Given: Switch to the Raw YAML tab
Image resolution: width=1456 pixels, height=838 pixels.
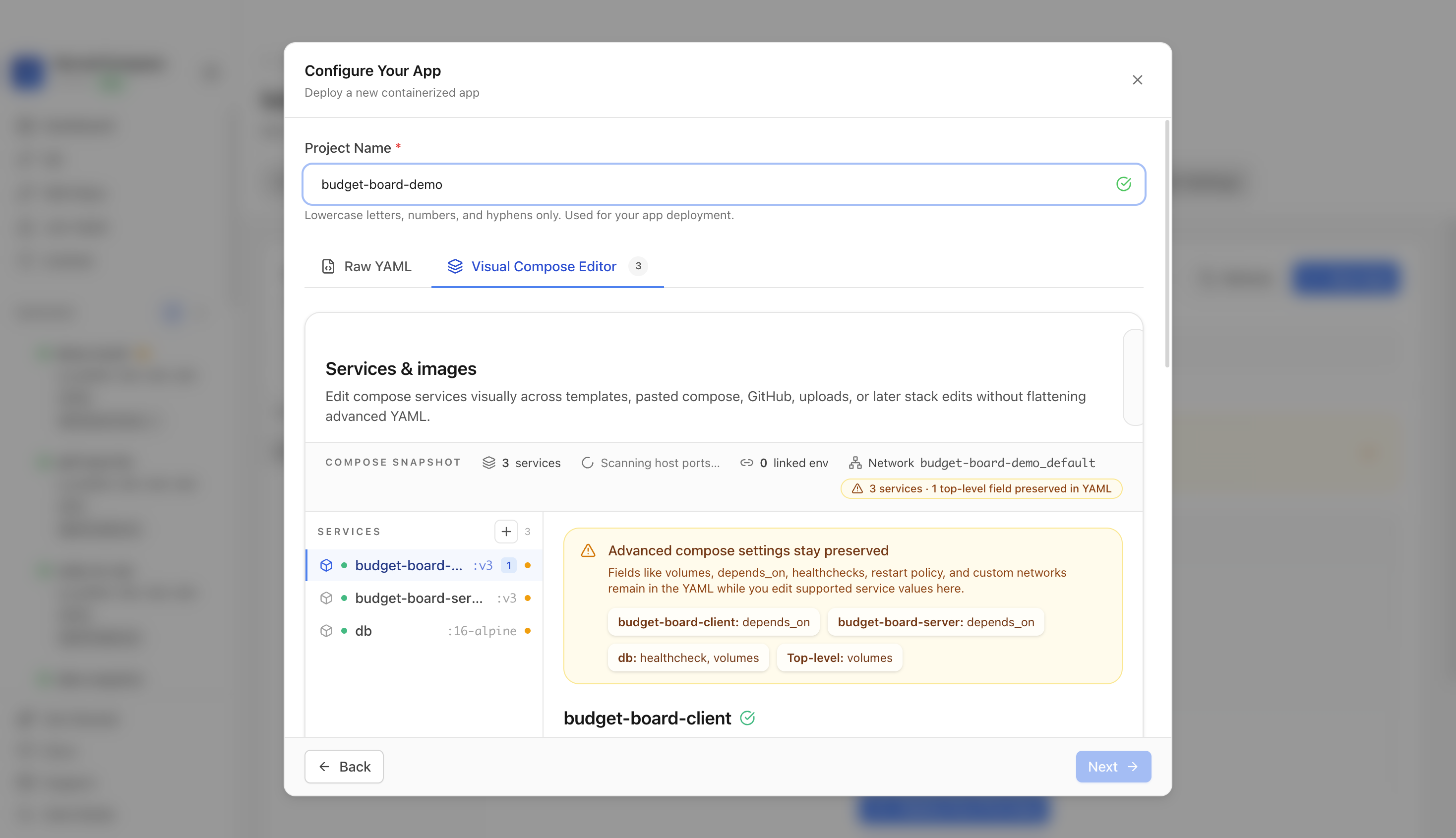Looking at the screenshot, I should [x=366, y=266].
